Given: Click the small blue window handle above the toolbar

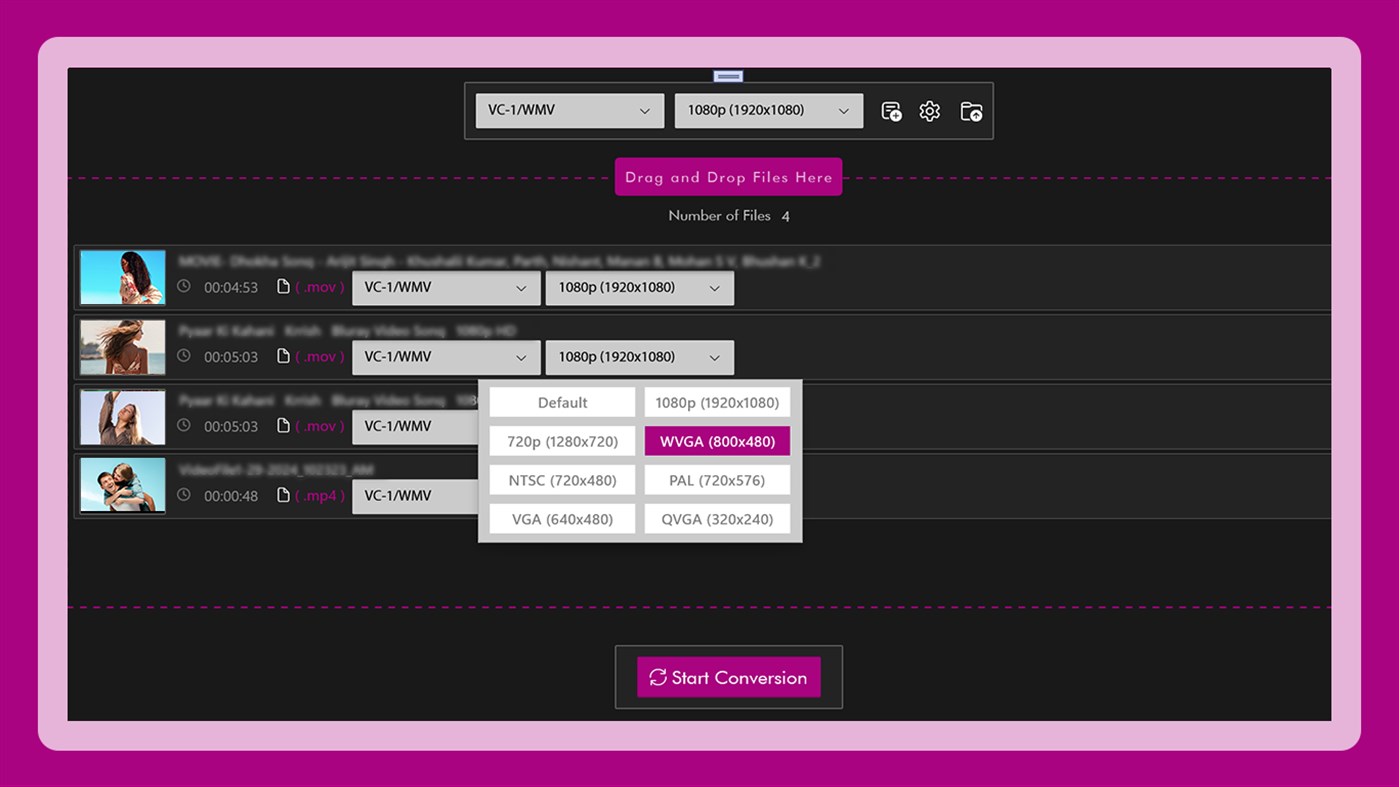Looking at the screenshot, I should pos(727,76).
